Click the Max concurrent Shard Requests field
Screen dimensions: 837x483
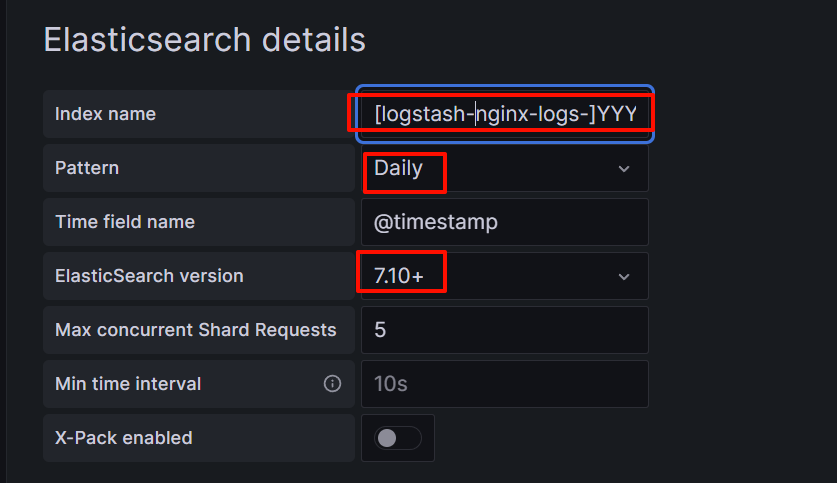point(504,330)
